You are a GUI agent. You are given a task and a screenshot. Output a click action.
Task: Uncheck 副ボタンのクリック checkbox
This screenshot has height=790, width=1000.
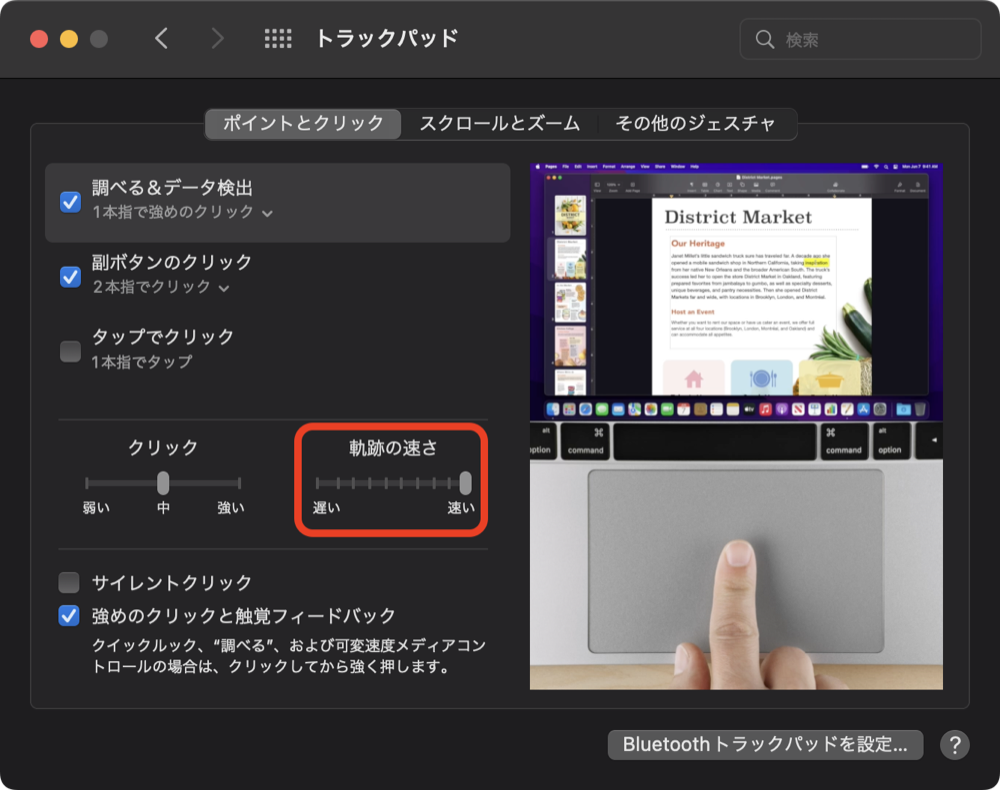pyautogui.click(x=70, y=277)
